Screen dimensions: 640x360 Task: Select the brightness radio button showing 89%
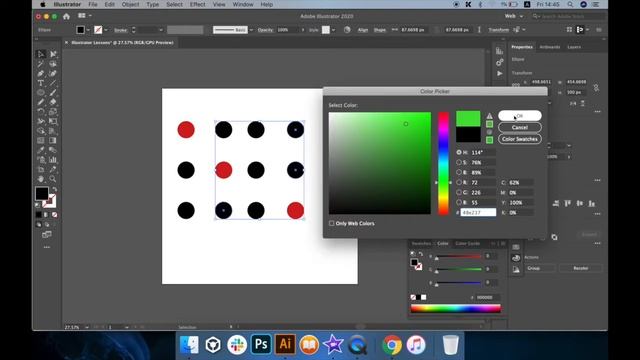459,172
